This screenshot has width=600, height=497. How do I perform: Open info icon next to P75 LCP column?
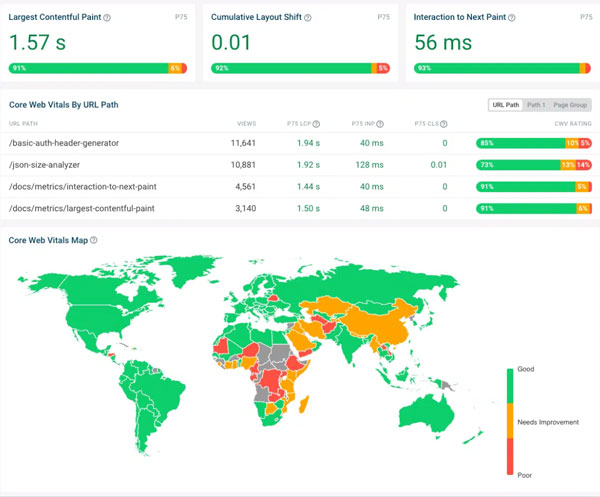(x=316, y=125)
